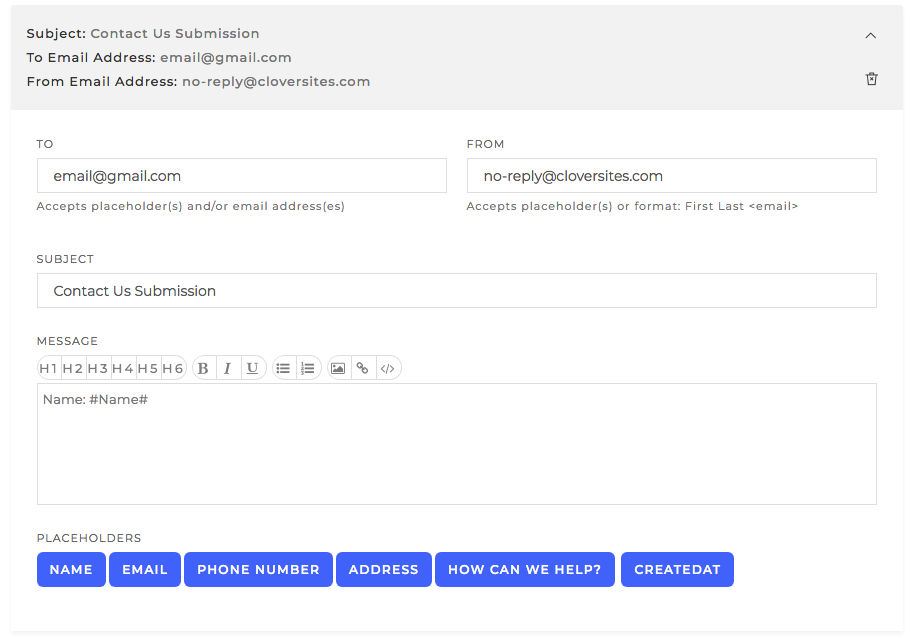
Task: Toggle italic text formatting
Action: [228, 367]
